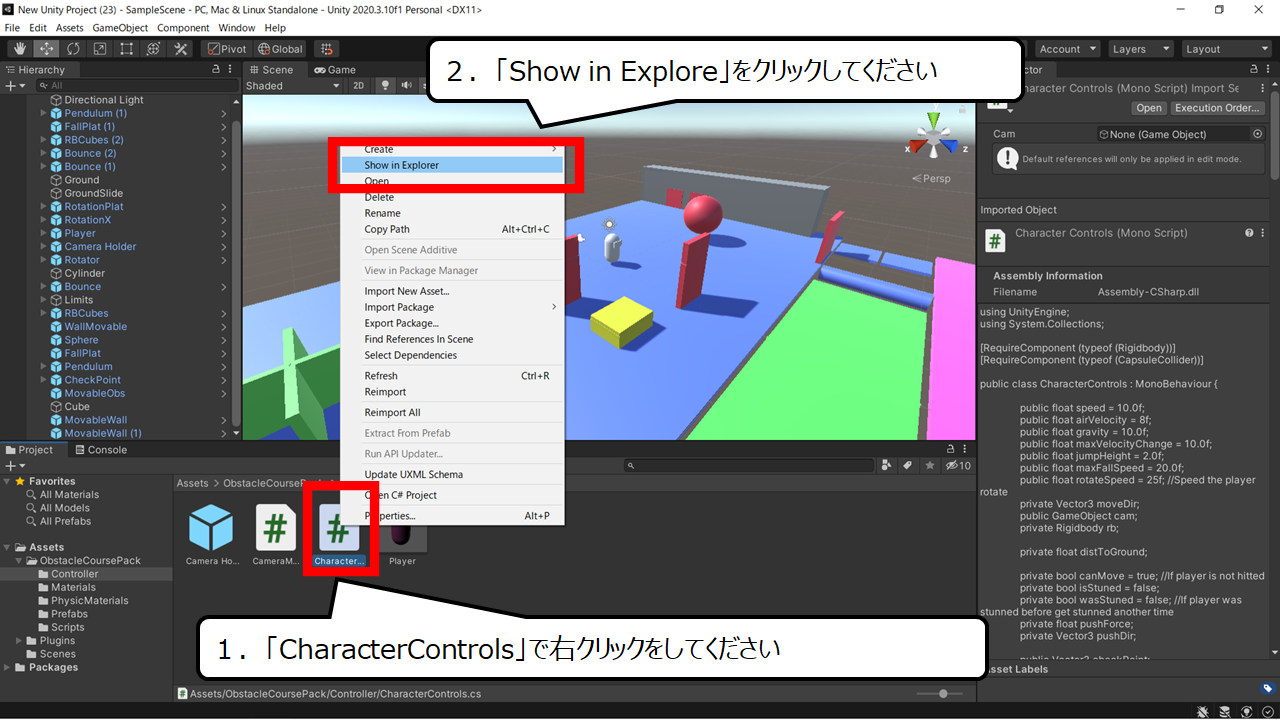Select Copy Path in context menu
1280x720 pixels.
point(452,229)
